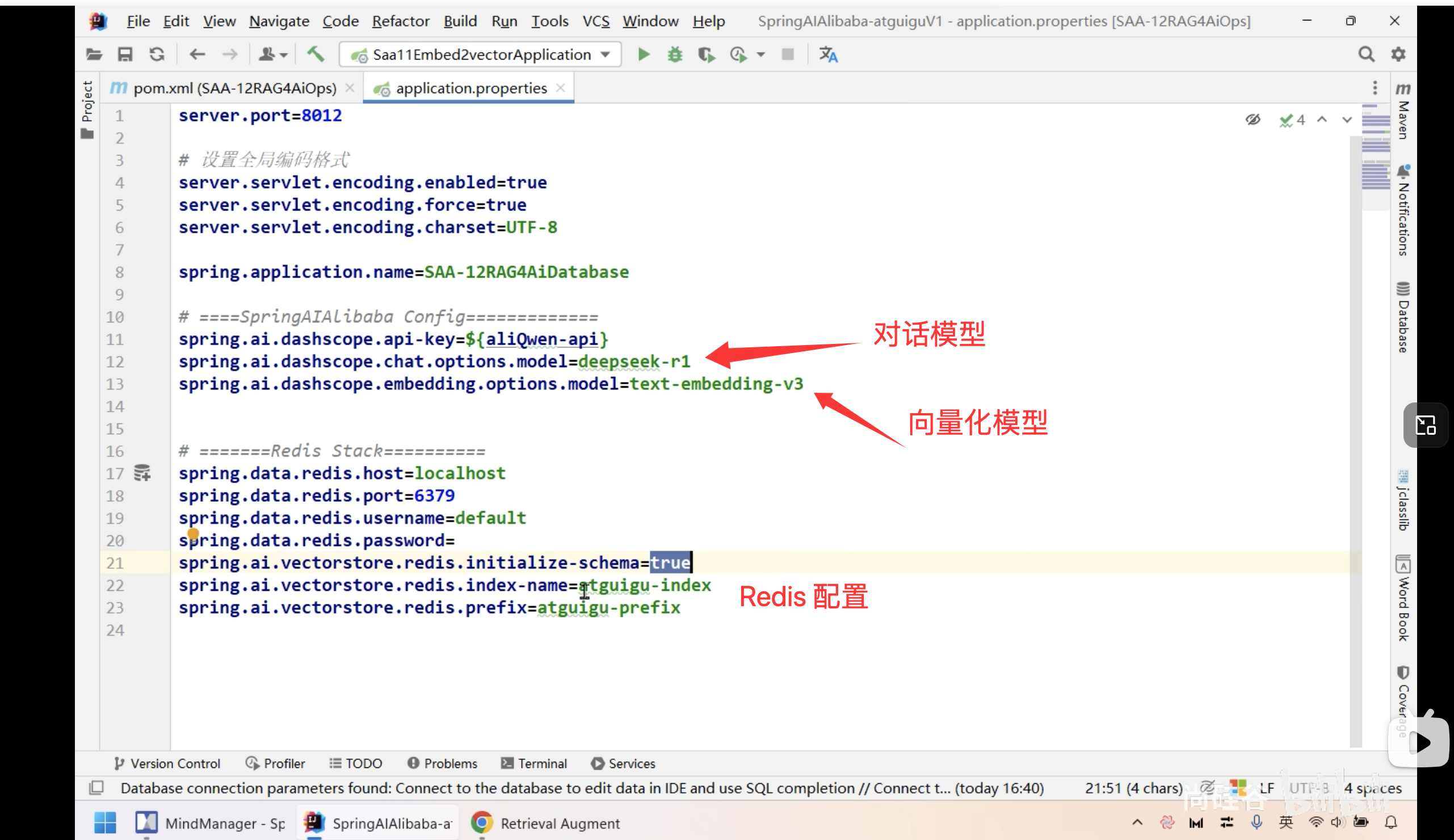Toggle the Maven tool window
1454x840 pixels.
point(1403,112)
